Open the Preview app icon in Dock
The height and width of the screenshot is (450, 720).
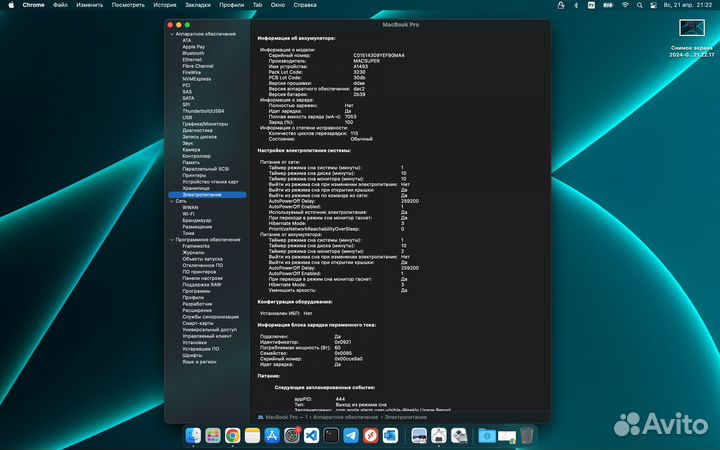tap(419, 435)
